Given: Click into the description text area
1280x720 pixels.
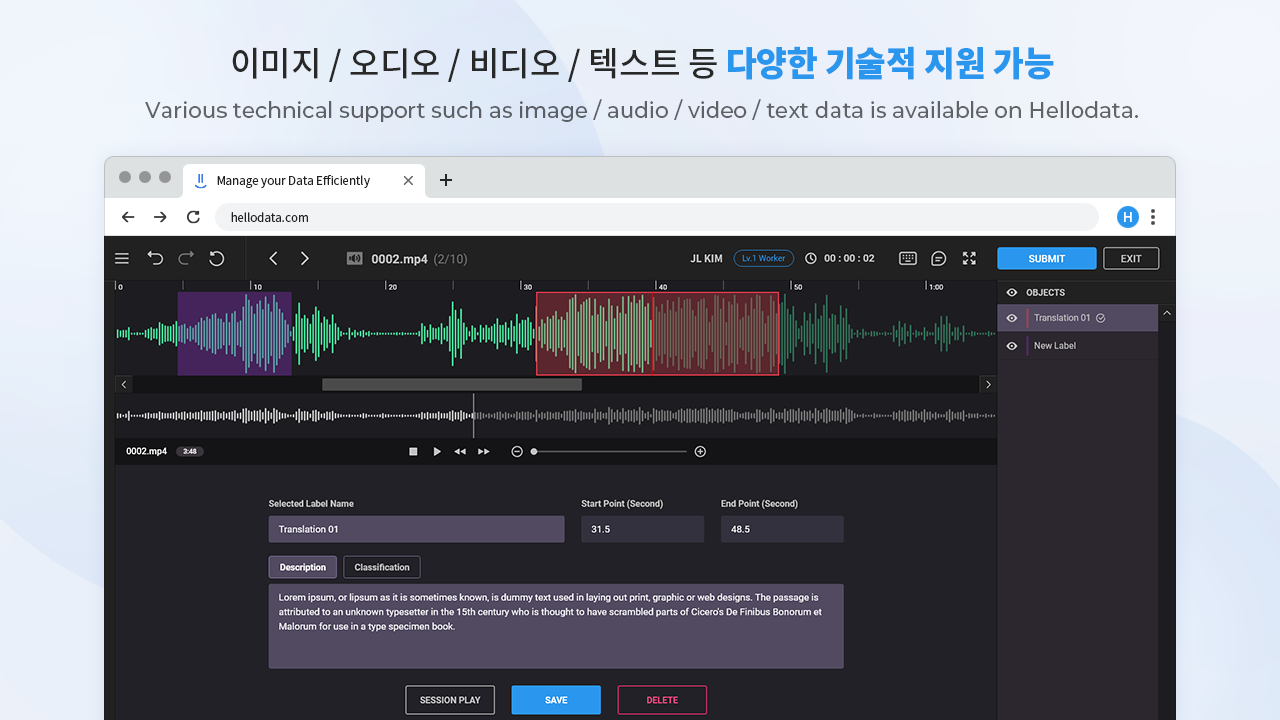Looking at the screenshot, I should click(556, 626).
